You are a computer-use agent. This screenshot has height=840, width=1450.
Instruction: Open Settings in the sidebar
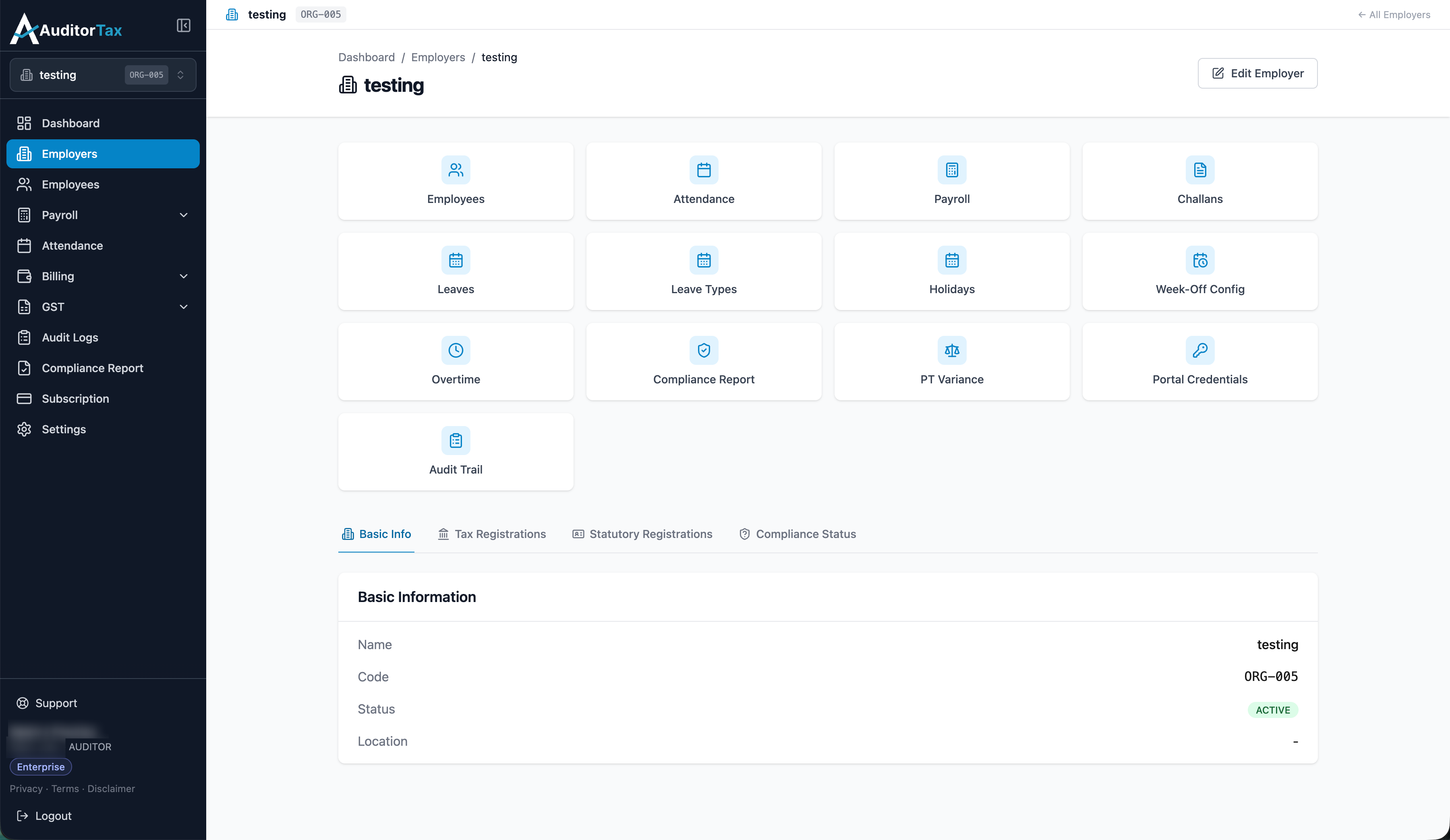coord(103,429)
